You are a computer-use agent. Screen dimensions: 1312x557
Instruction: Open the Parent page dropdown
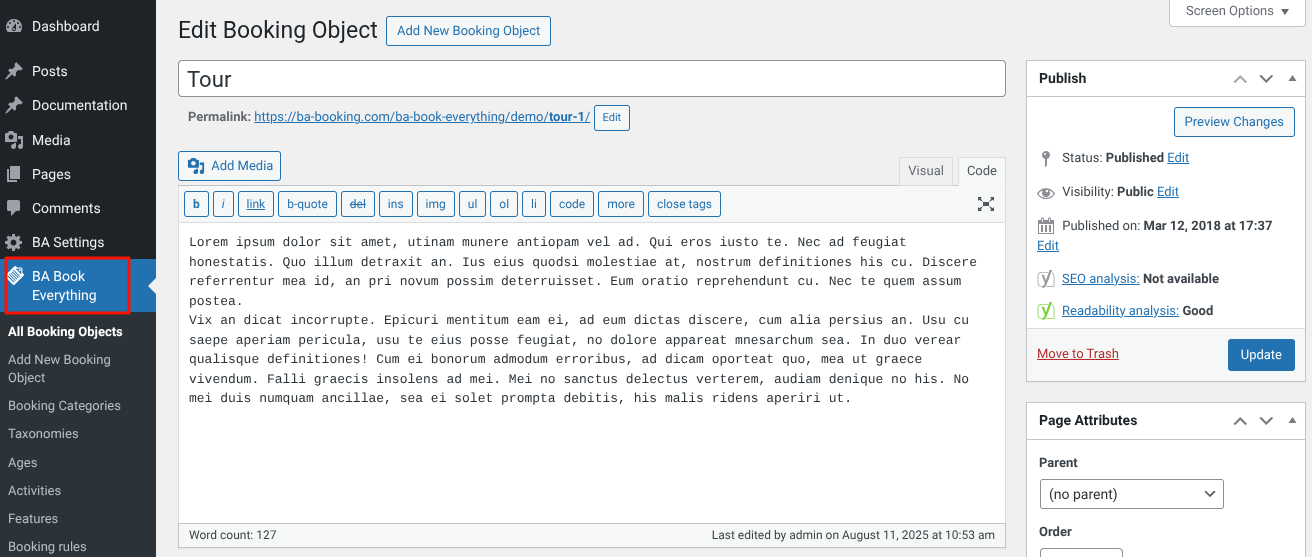pyautogui.click(x=1131, y=494)
